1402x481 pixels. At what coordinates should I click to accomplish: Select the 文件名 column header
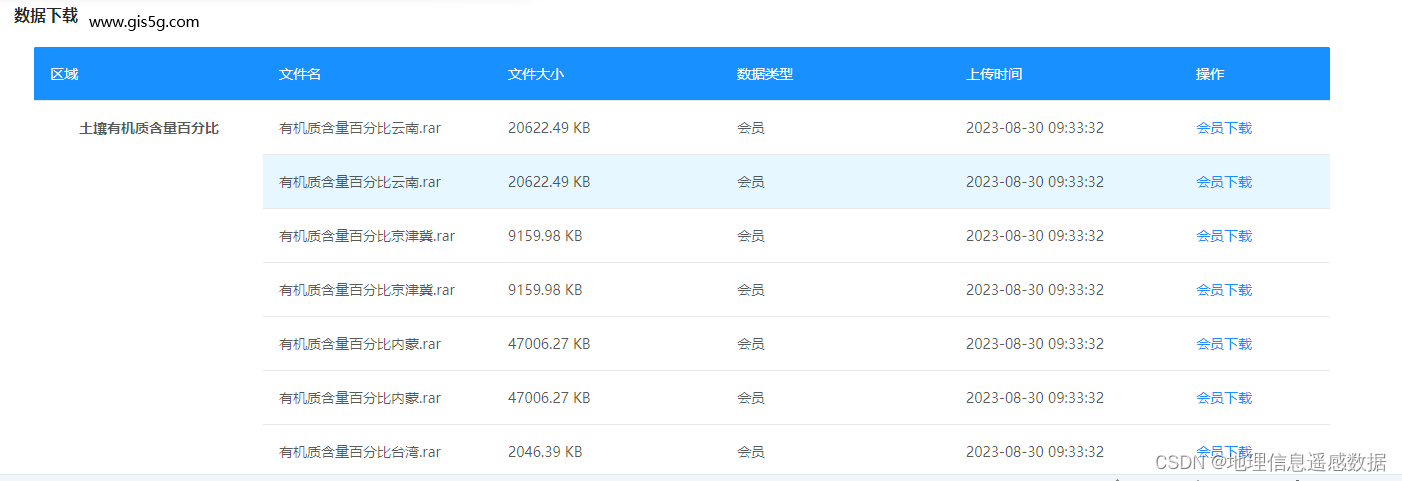click(x=300, y=74)
